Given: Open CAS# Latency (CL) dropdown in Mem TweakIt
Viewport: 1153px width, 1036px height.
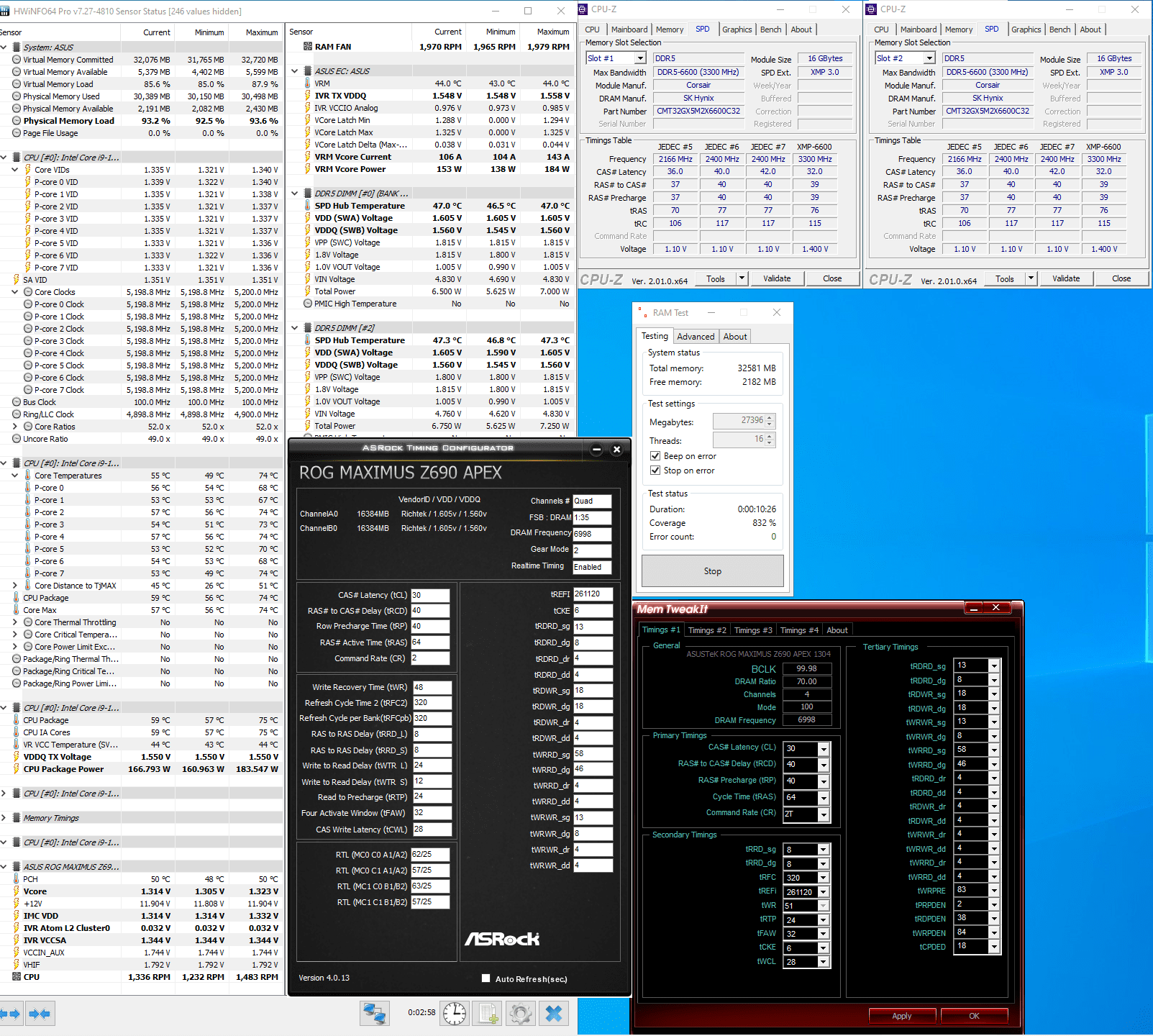Looking at the screenshot, I should click(x=824, y=749).
